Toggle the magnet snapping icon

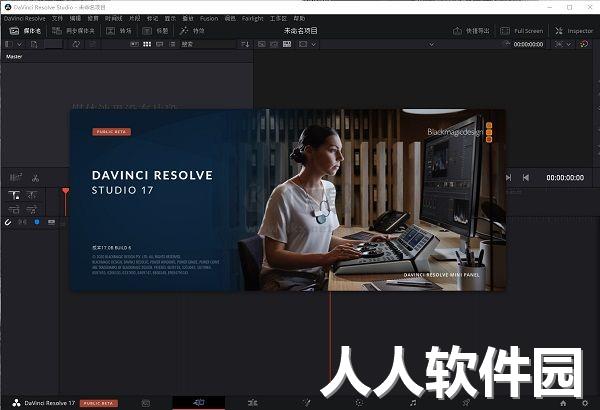[x=8, y=222]
